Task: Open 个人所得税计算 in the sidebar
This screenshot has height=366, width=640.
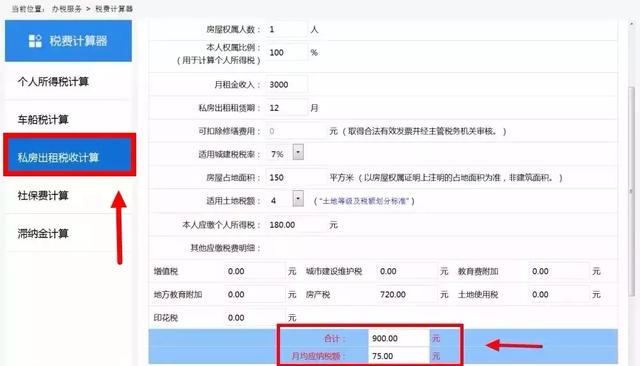Action: [53, 82]
